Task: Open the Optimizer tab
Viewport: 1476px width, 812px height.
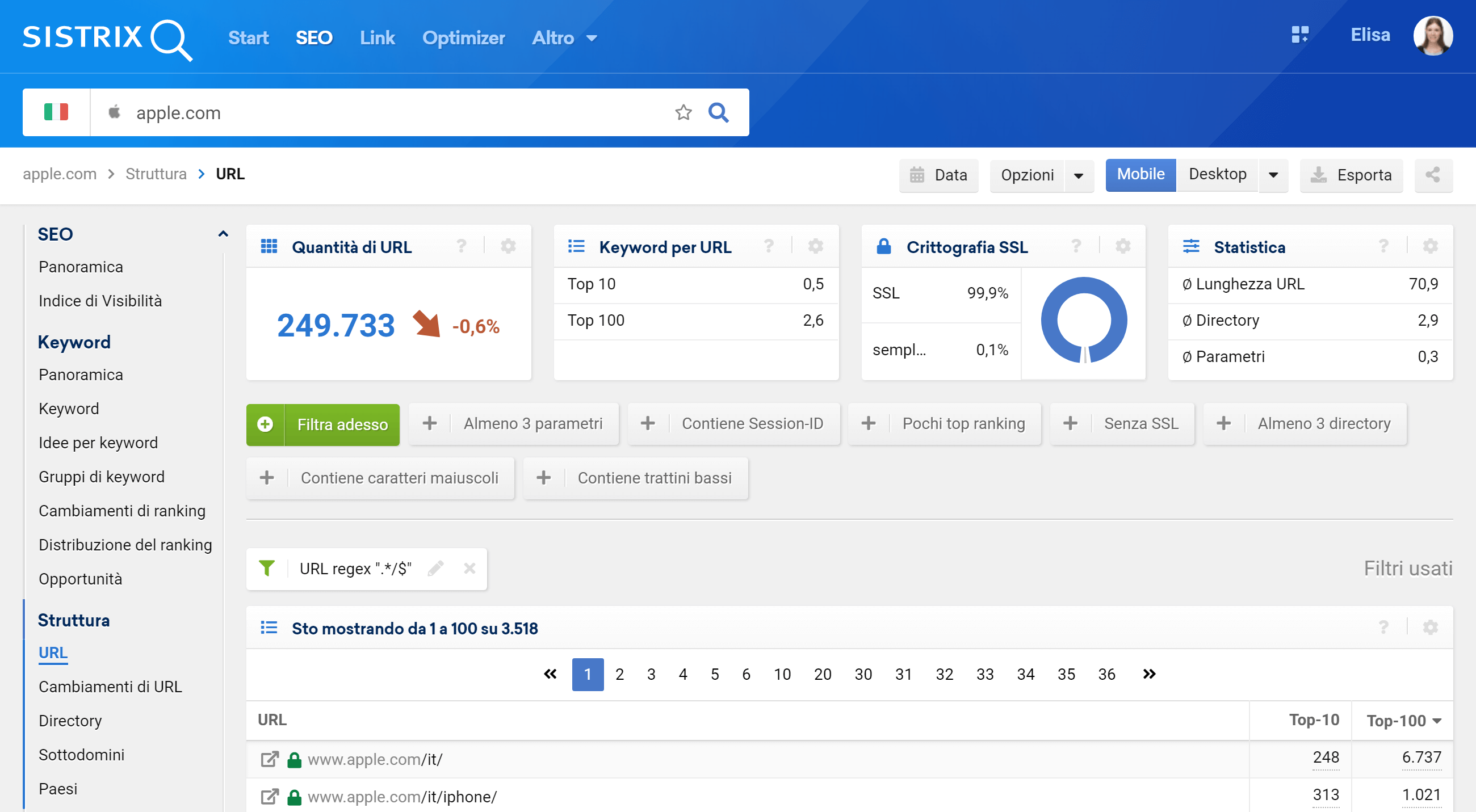Action: (464, 38)
